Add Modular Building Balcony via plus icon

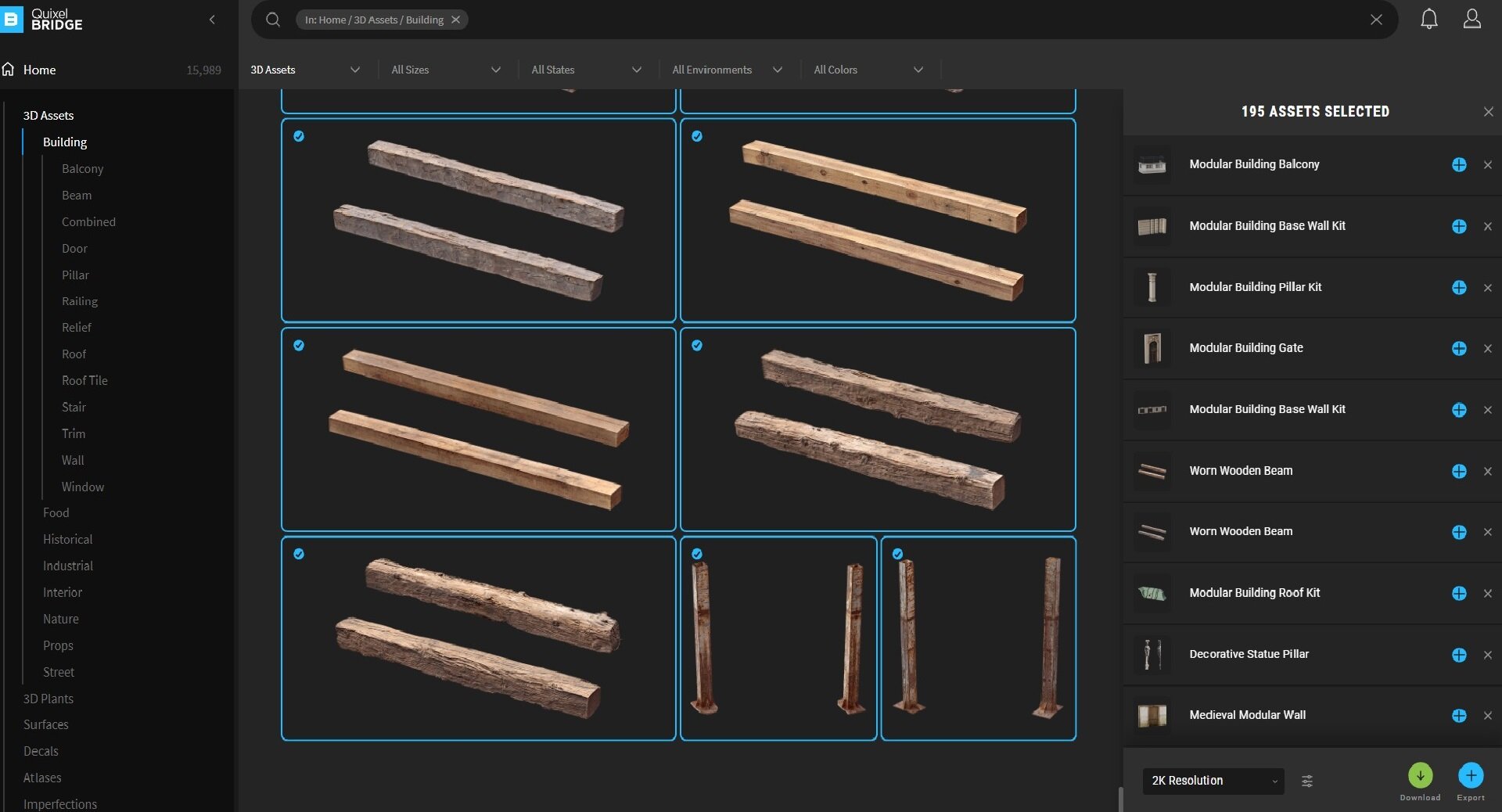[1458, 165]
